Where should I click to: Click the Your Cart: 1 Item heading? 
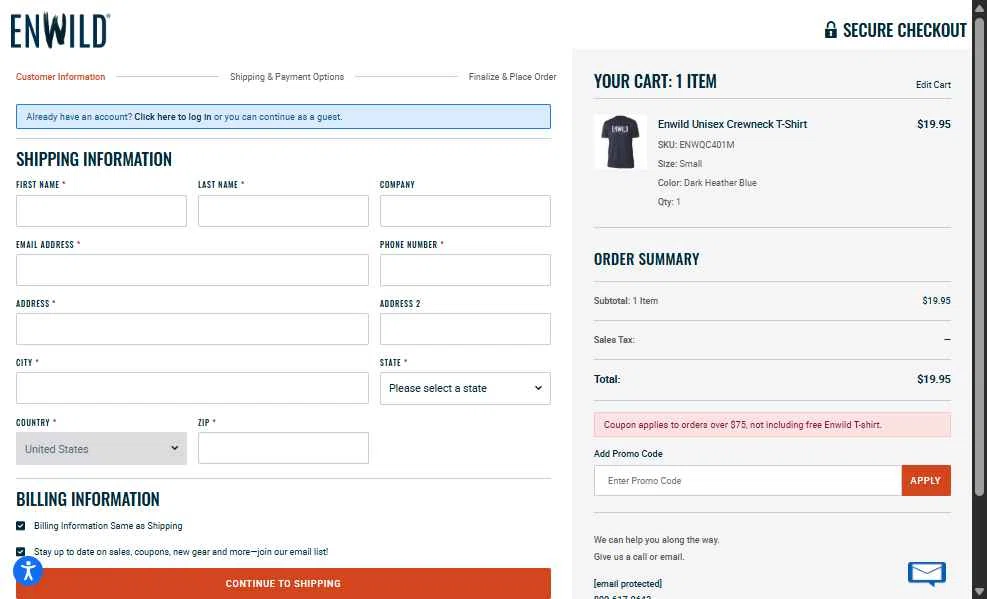point(655,81)
